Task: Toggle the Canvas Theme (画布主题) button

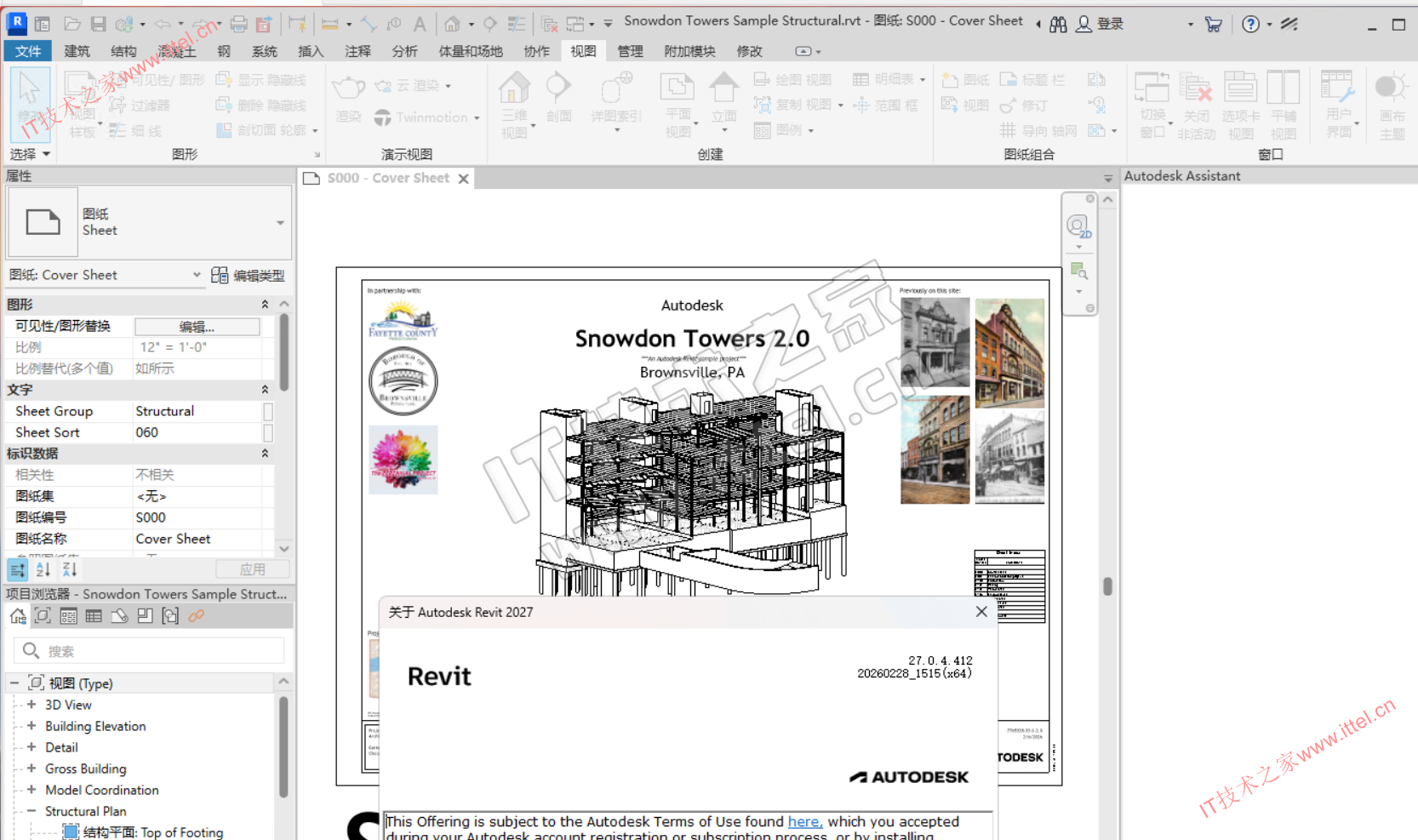Action: [1392, 104]
